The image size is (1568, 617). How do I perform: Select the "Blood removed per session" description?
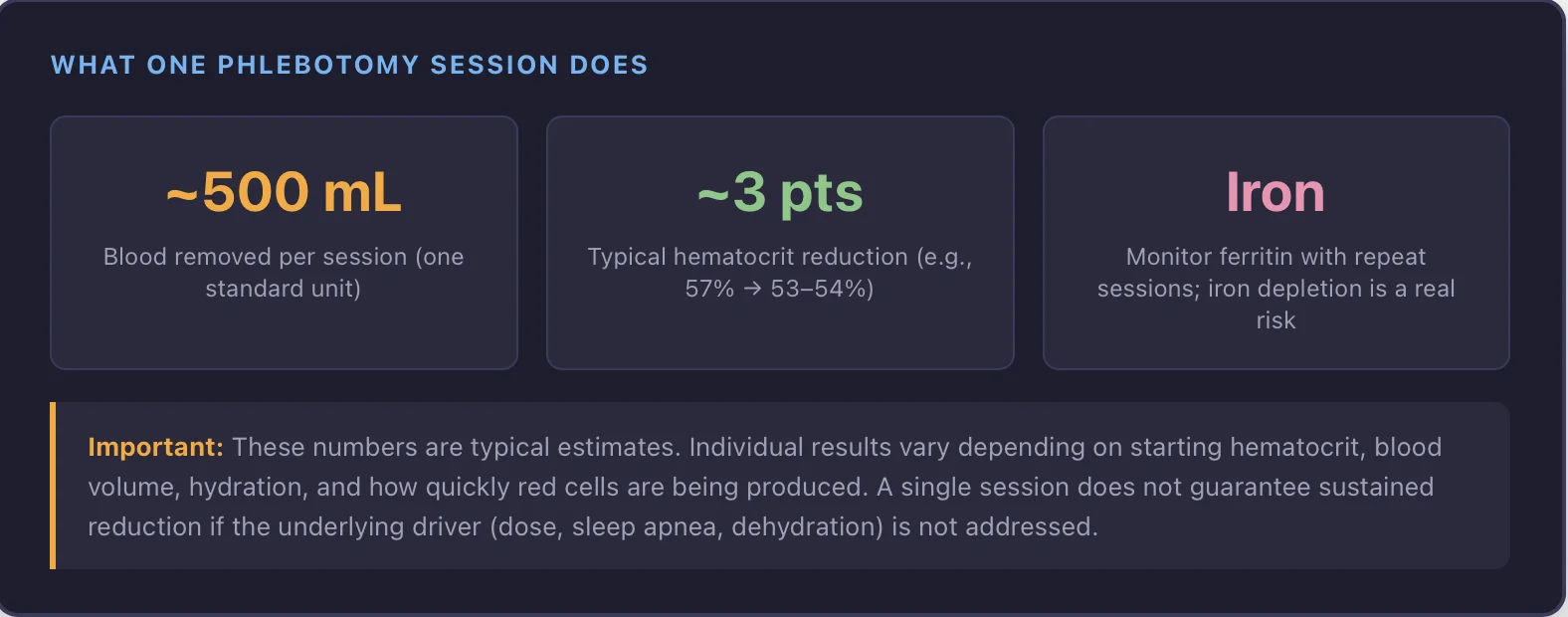pyautogui.click(x=284, y=257)
